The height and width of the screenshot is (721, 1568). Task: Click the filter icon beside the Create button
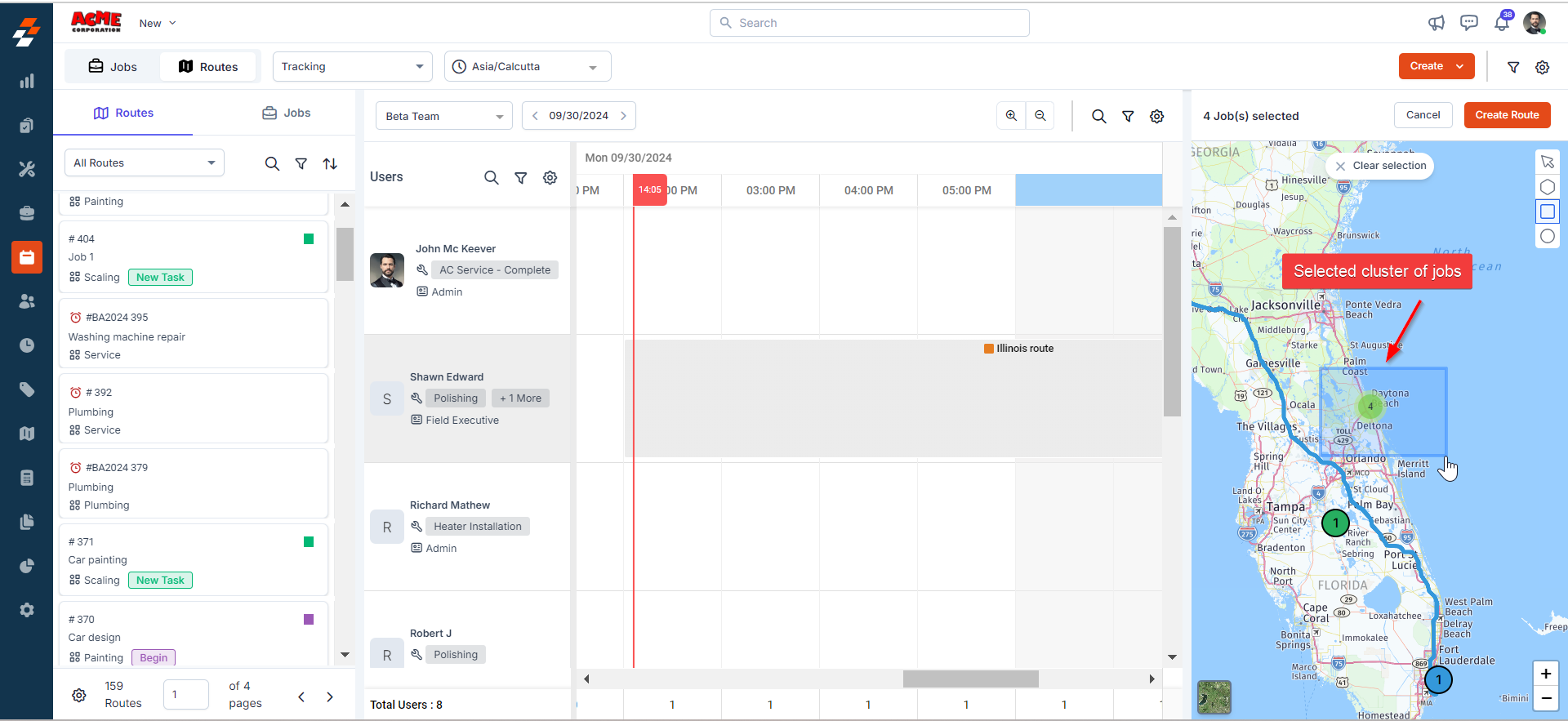point(1513,67)
